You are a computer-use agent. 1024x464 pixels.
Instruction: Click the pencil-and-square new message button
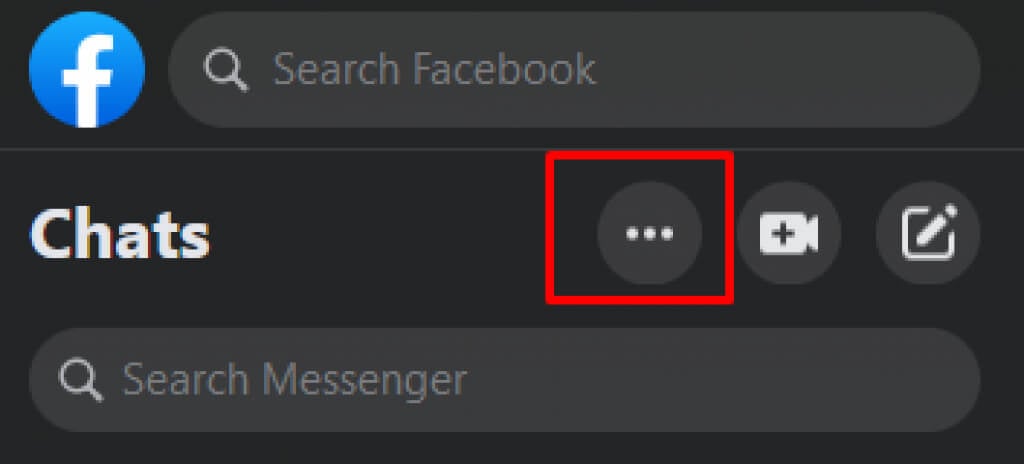(928, 233)
